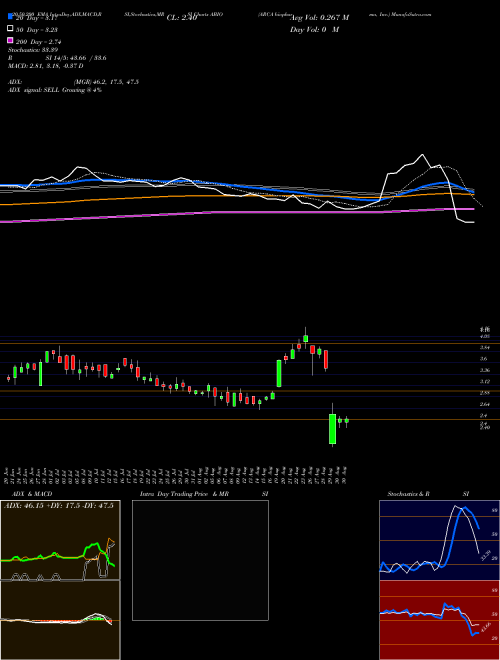Image resolution: width=500 pixels, height=660 pixels.
Task: Select the '50 Day - 3.23' legend text
Action: (37, 29)
